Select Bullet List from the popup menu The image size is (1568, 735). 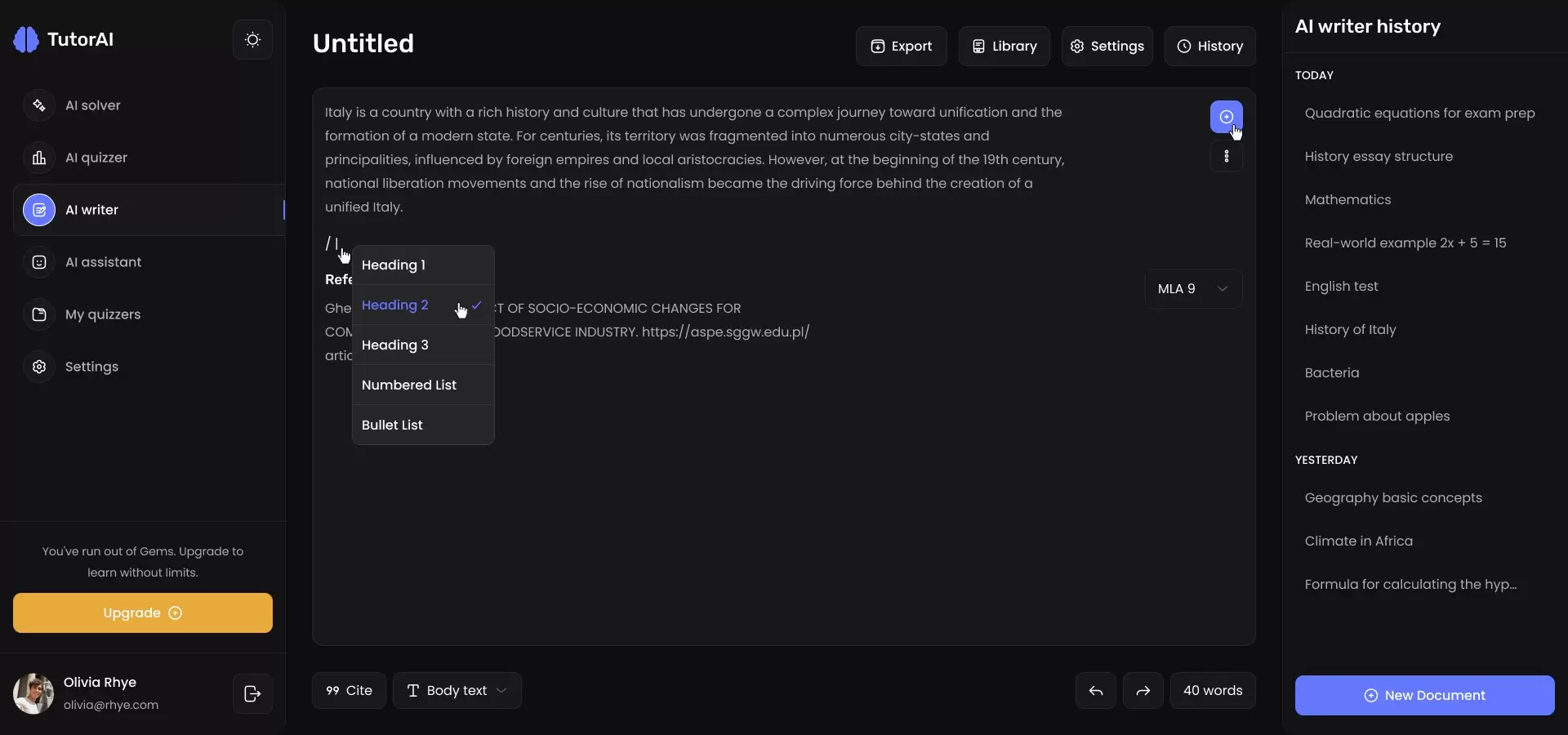(x=392, y=425)
